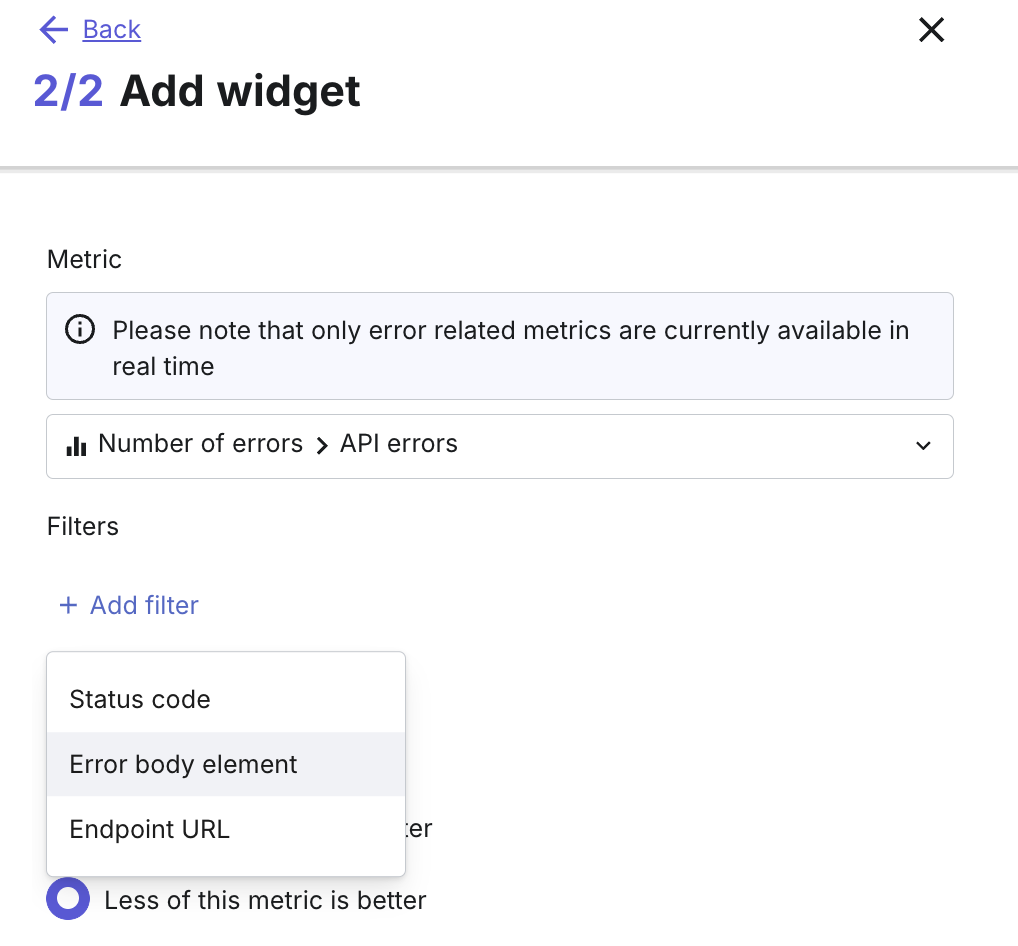
Task: Click the Metric section label
Action: [84, 260]
